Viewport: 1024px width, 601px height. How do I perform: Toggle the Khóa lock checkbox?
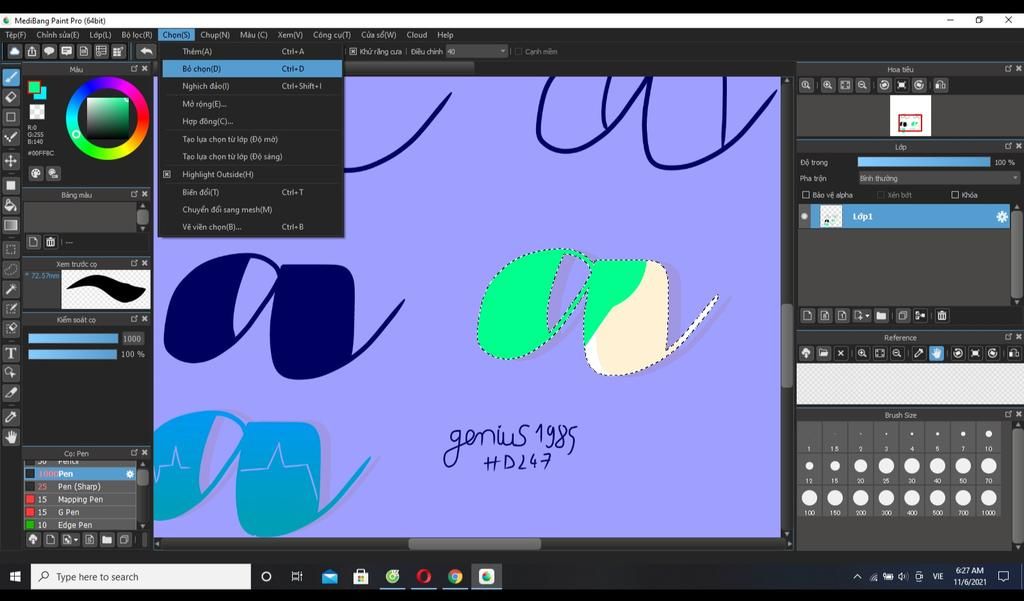coord(955,195)
